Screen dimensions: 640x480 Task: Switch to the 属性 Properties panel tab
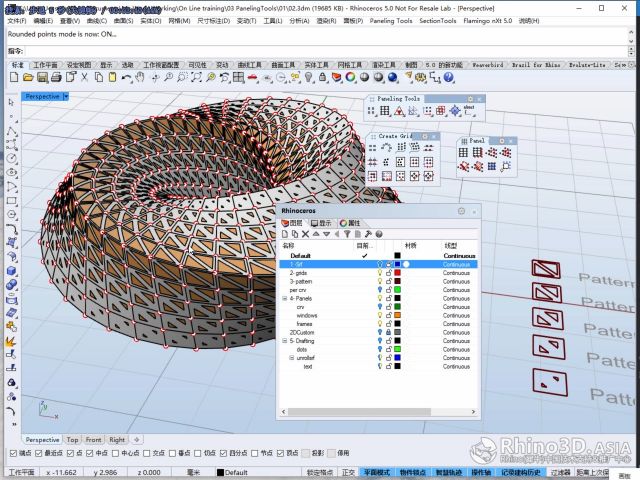(350, 223)
